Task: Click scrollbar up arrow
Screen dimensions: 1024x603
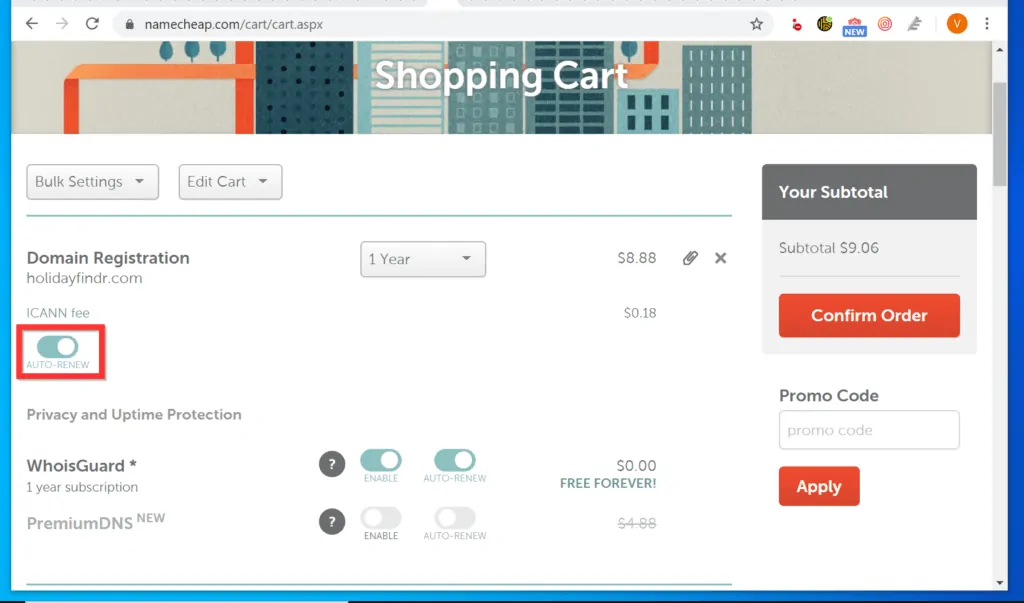Action: (1000, 50)
